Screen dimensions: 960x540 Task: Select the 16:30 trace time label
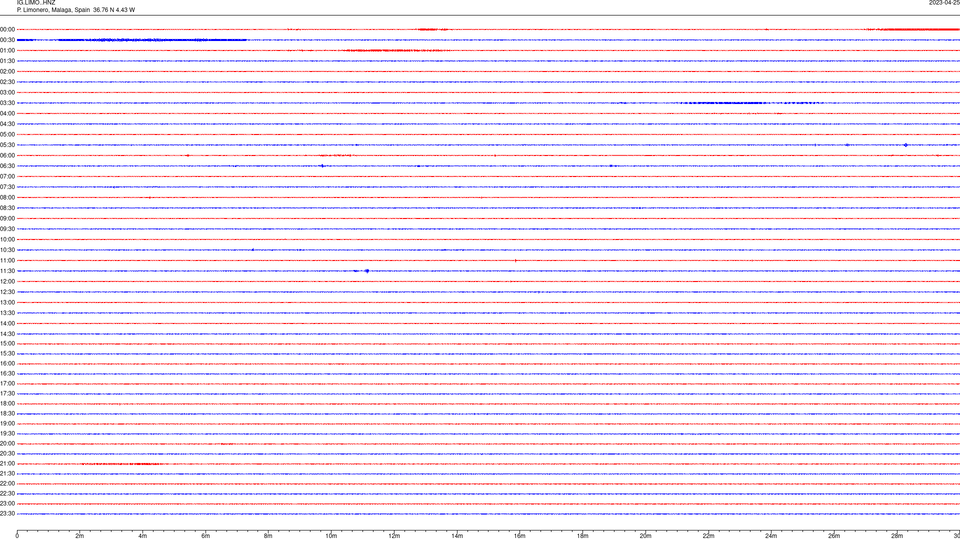7,373
